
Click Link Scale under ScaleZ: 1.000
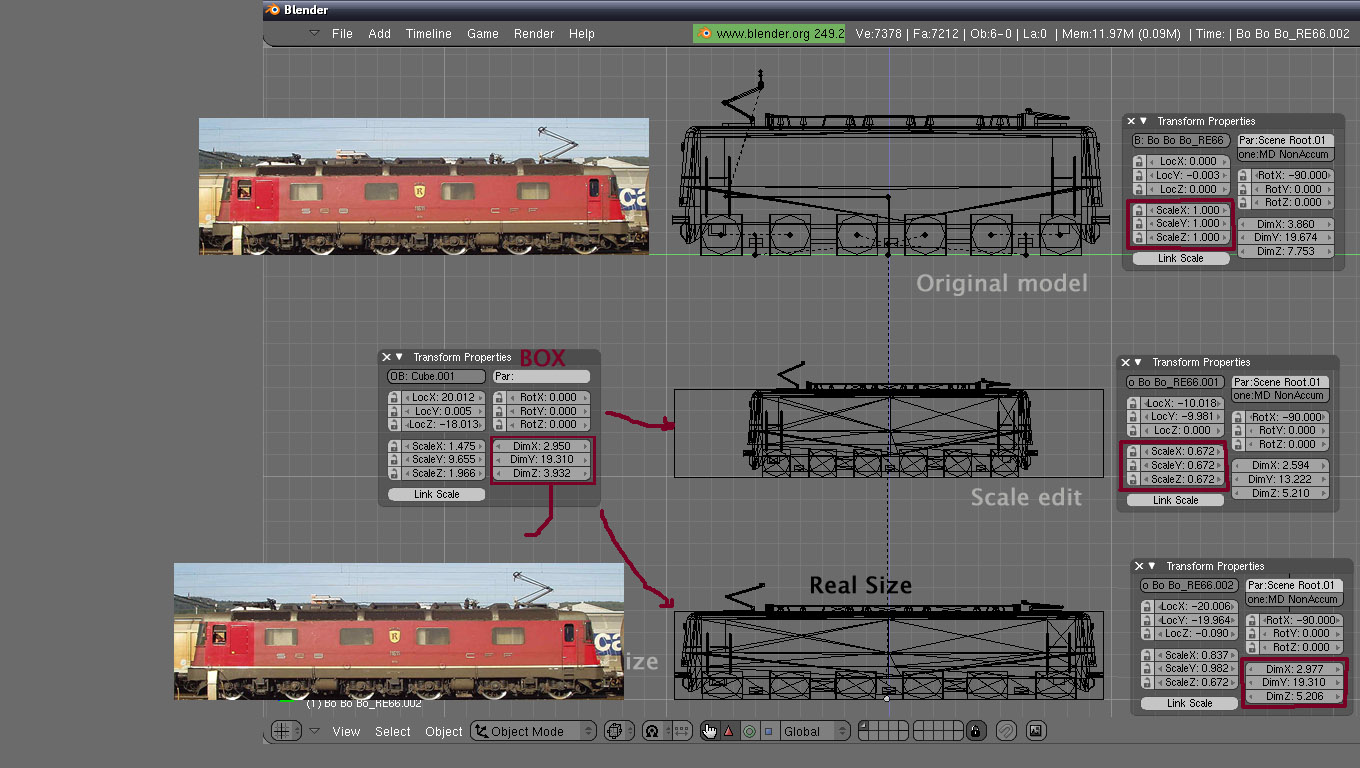[1180, 258]
